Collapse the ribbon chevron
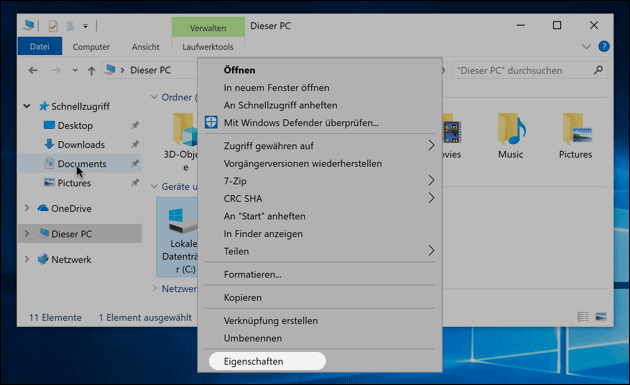 pos(586,46)
